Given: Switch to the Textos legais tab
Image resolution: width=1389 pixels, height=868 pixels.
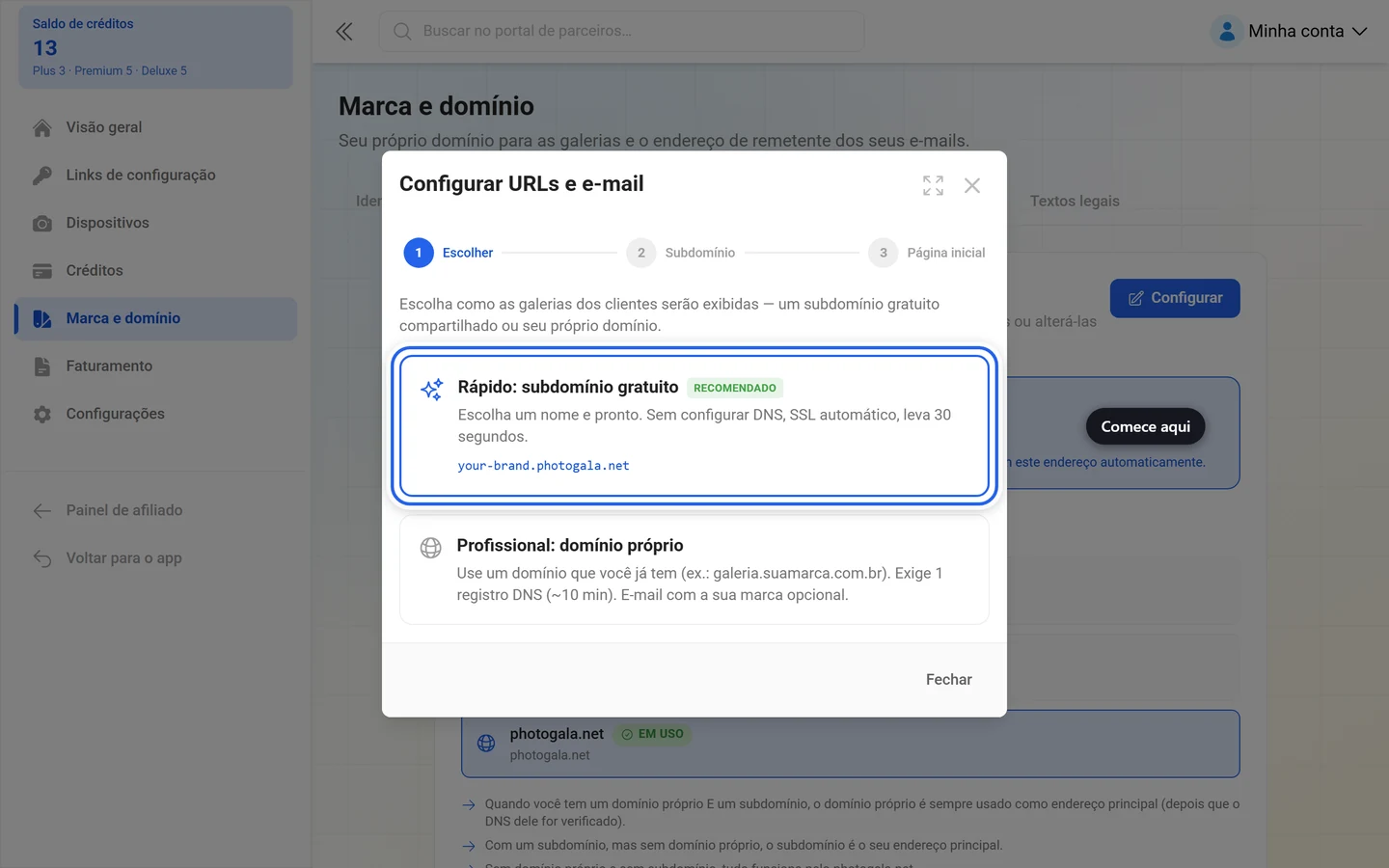Looking at the screenshot, I should tap(1075, 201).
